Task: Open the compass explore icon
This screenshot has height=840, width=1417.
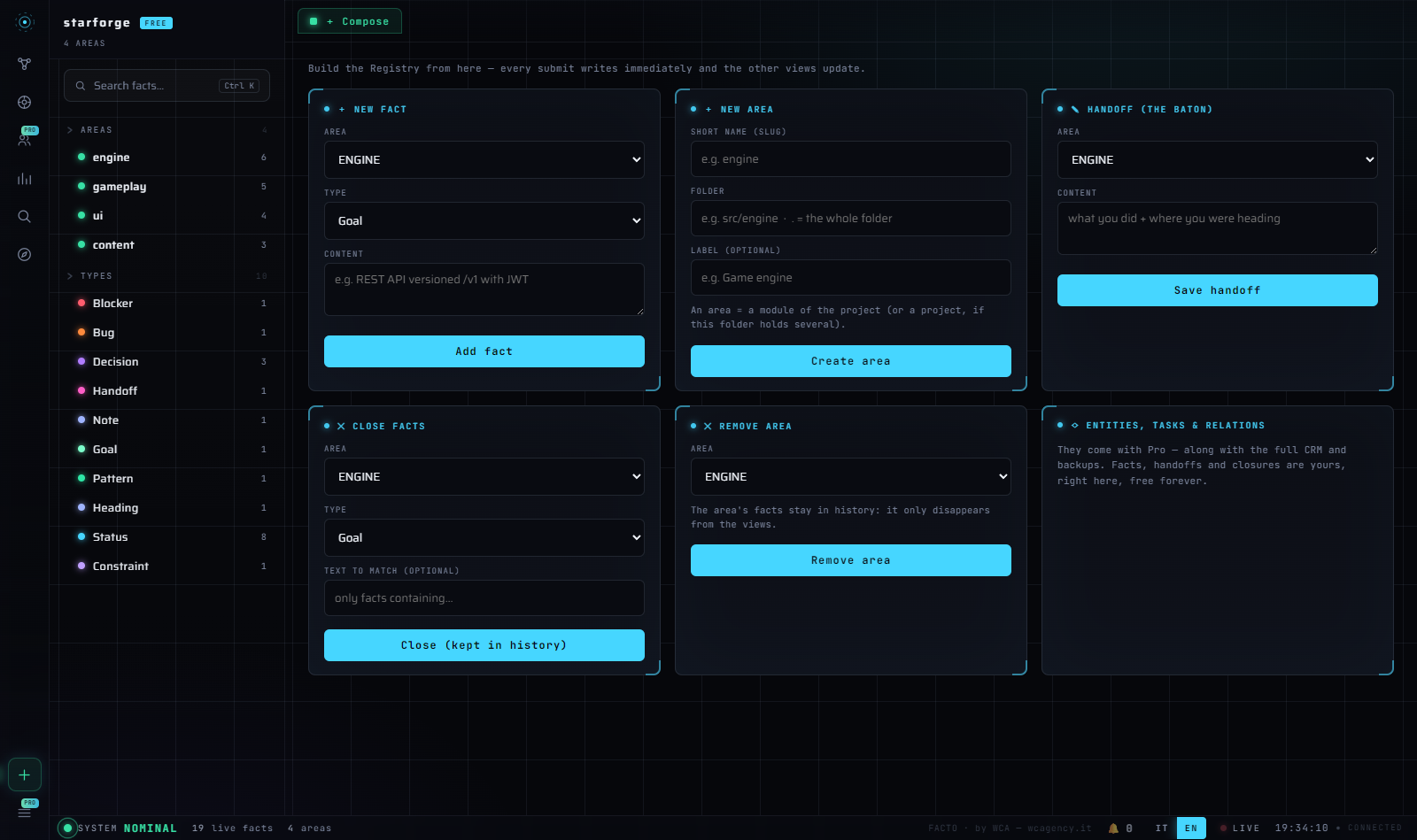Action: pos(25,255)
